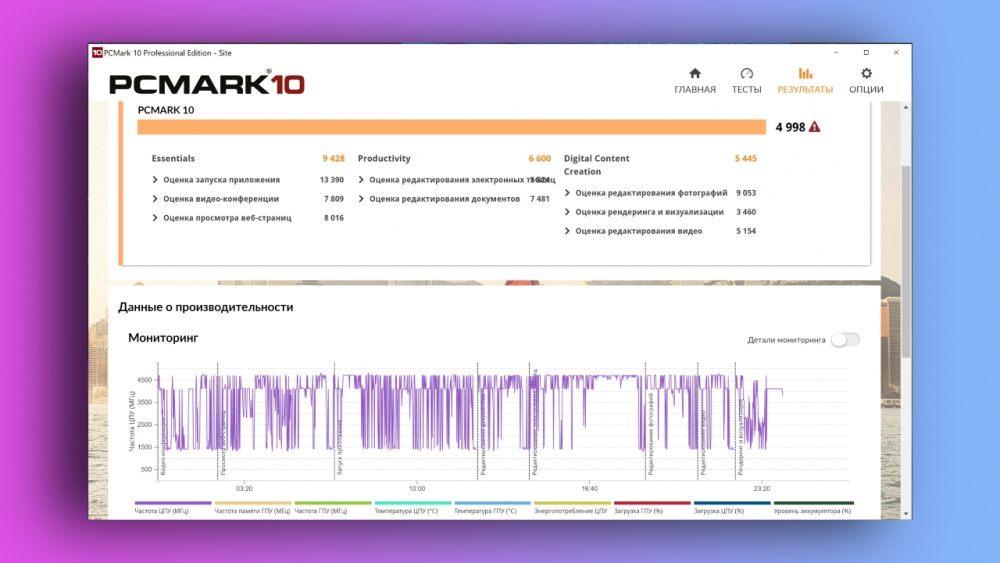Click the Digital Content Creation score 5 445
This screenshot has width=1000, height=563.
746,158
